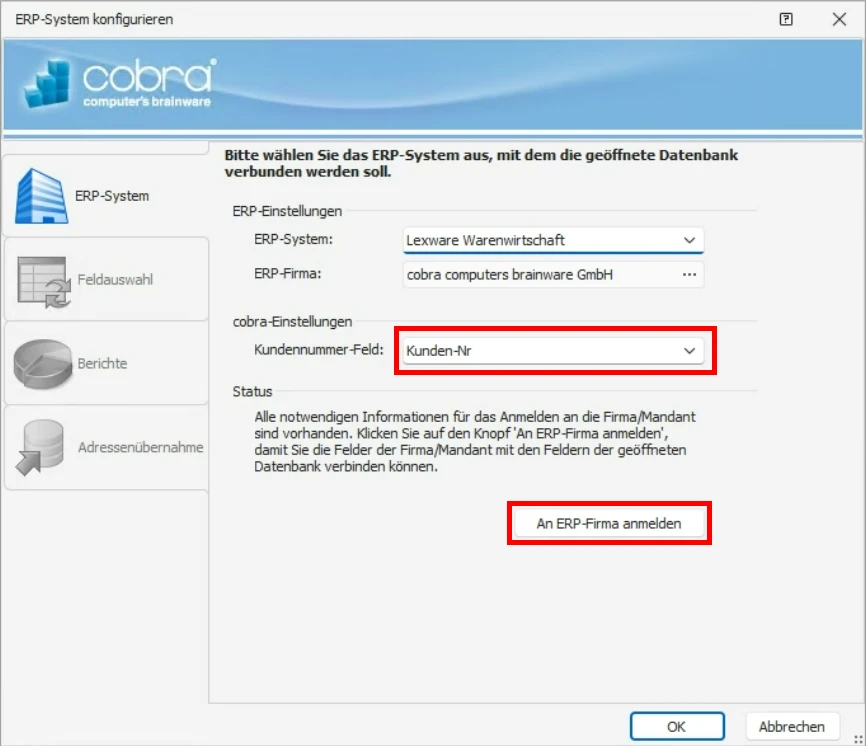Open the Adressenübernahme database icon
Screen dimensions: 866x746
coord(40,447)
